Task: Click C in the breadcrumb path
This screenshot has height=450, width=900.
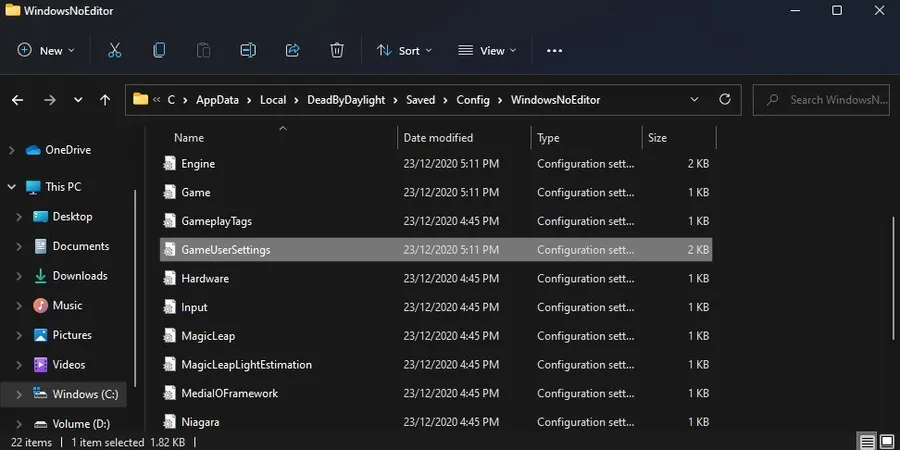Action: click(x=171, y=100)
